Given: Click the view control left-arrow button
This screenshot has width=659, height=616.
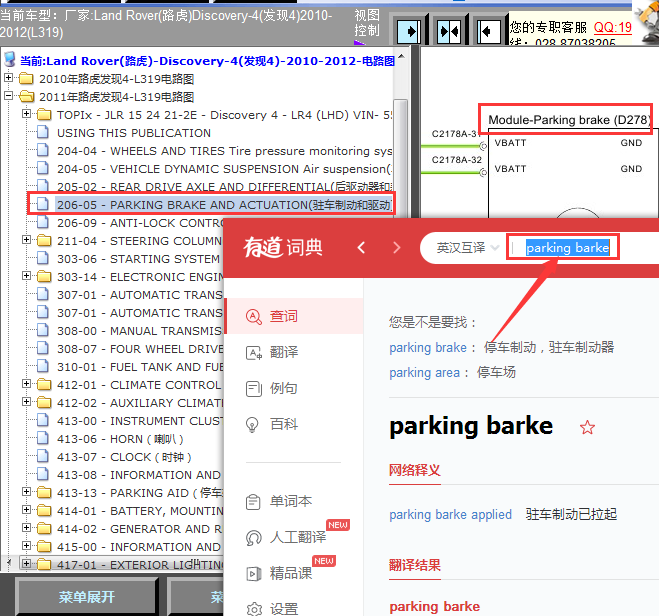Looking at the screenshot, I should (x=489, y=31).
